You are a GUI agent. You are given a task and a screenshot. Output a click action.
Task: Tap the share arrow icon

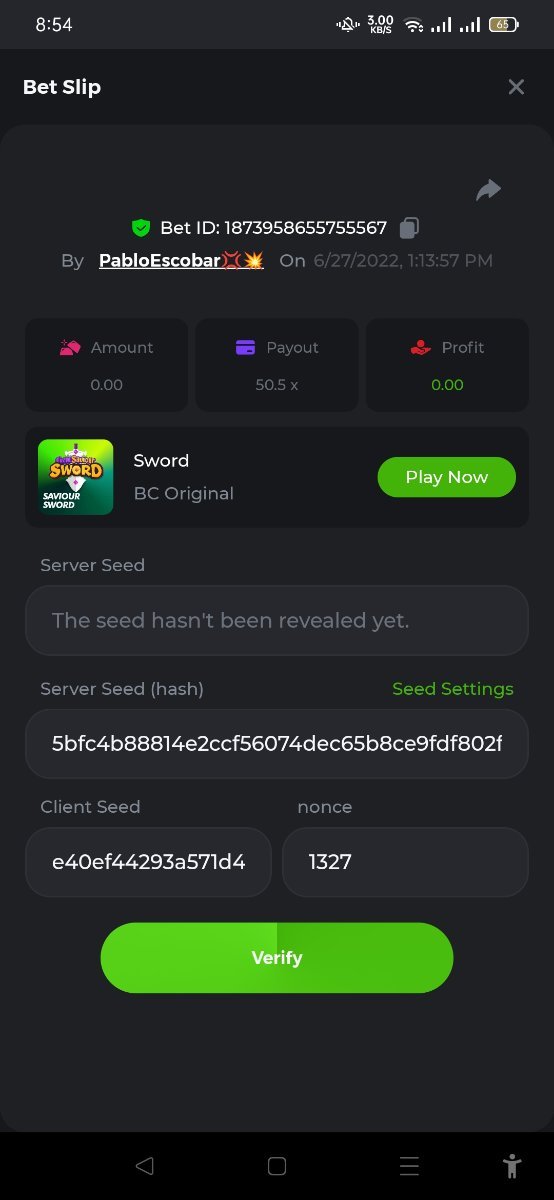488,190
